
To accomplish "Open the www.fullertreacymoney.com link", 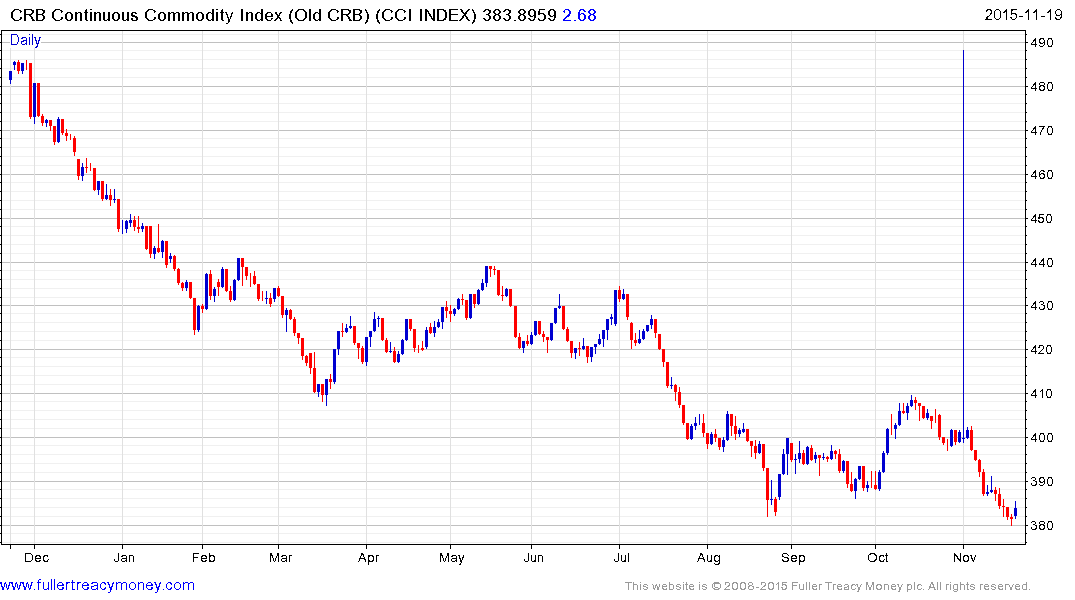I will [97, 585].
